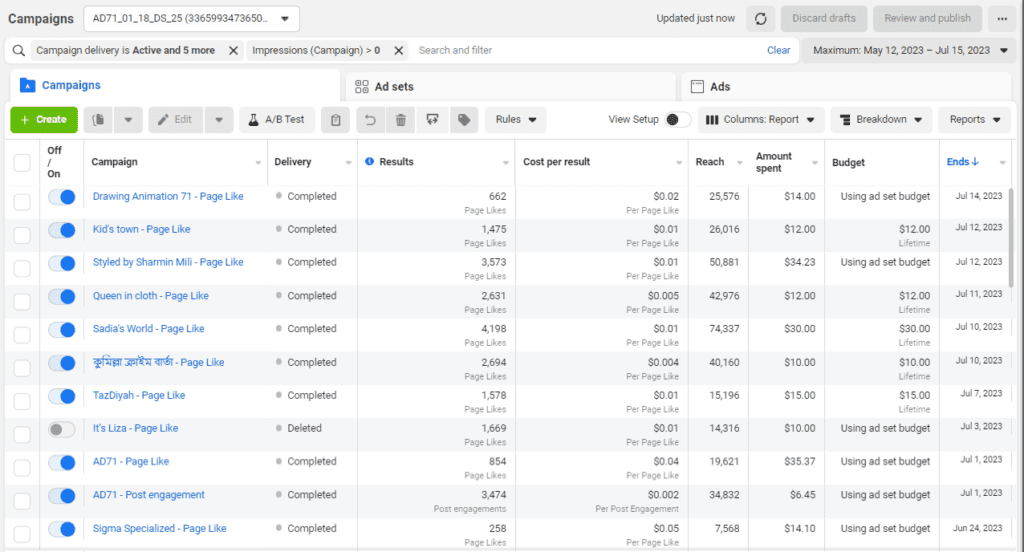This screenshot has width=1024, height=552.
Task: Click the search magnifier icon
Action: 19,50
